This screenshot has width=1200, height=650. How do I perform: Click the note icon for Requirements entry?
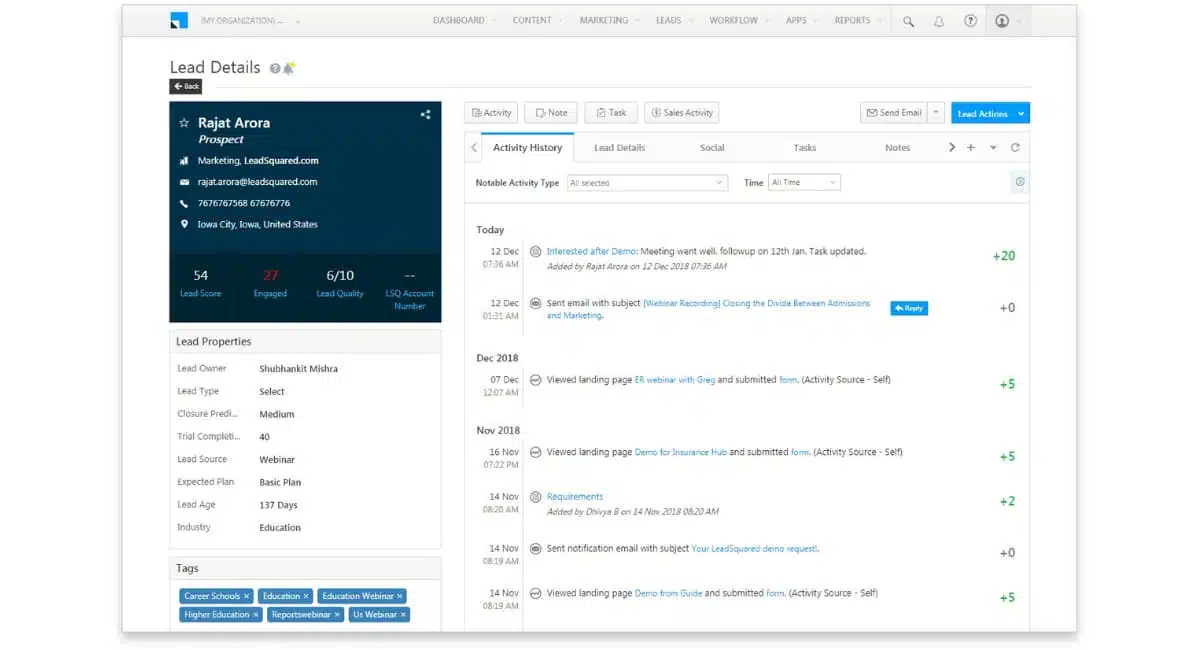pyautogui.click(x=536, y=497)
